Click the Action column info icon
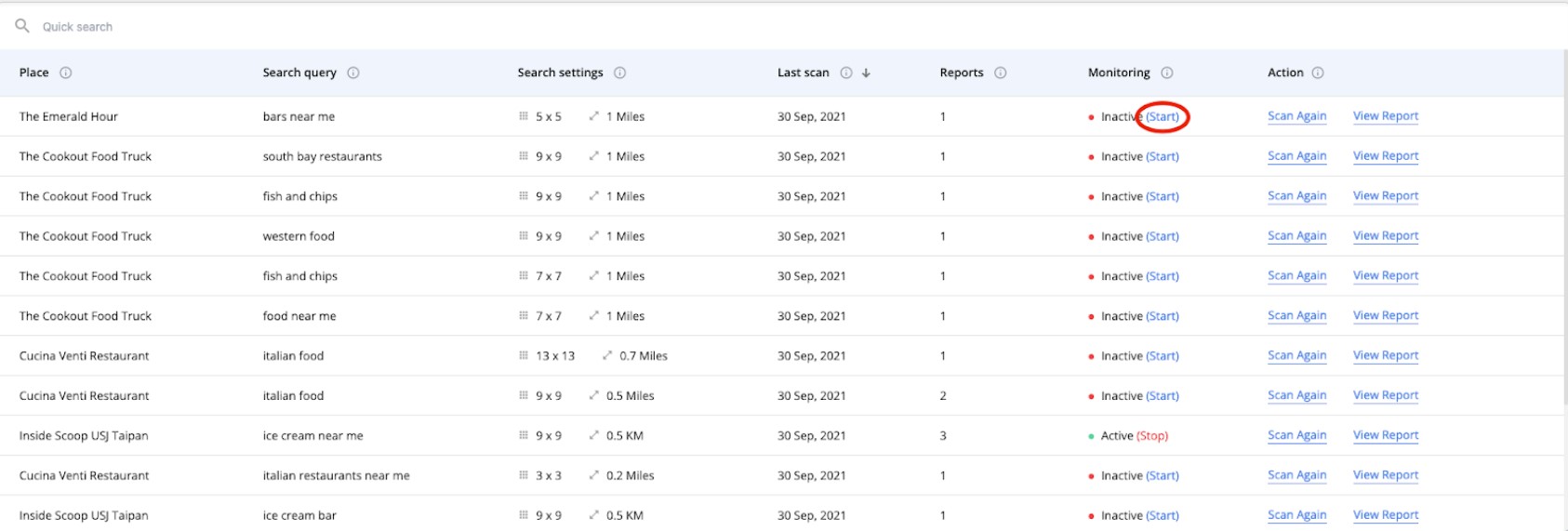 coord(1318,73)
